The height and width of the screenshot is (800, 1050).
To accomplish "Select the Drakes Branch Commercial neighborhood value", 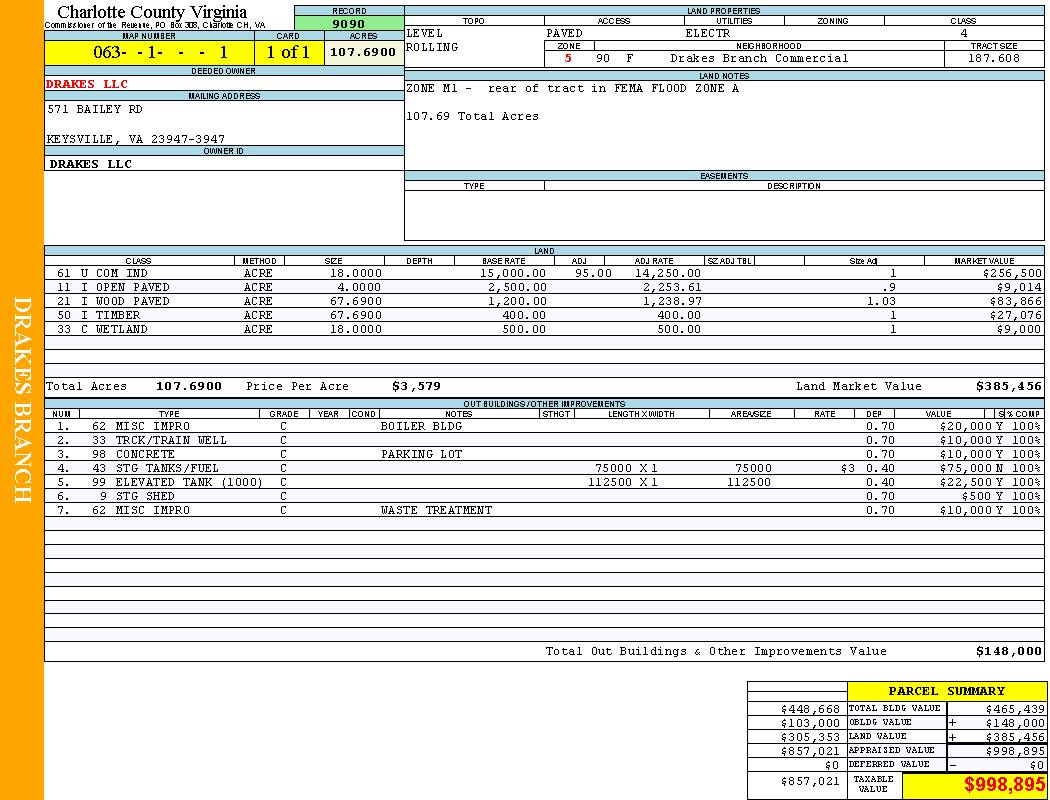I will (758, 58).
